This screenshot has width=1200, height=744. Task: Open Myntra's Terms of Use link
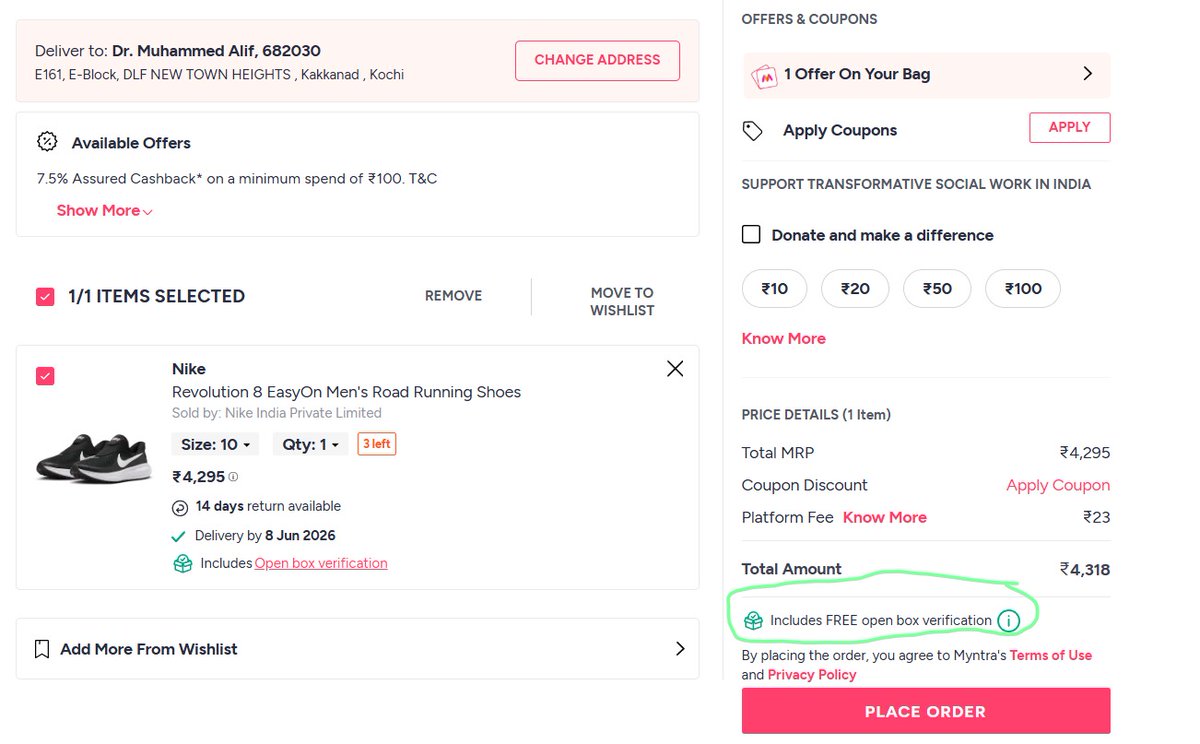(1051, 656)
